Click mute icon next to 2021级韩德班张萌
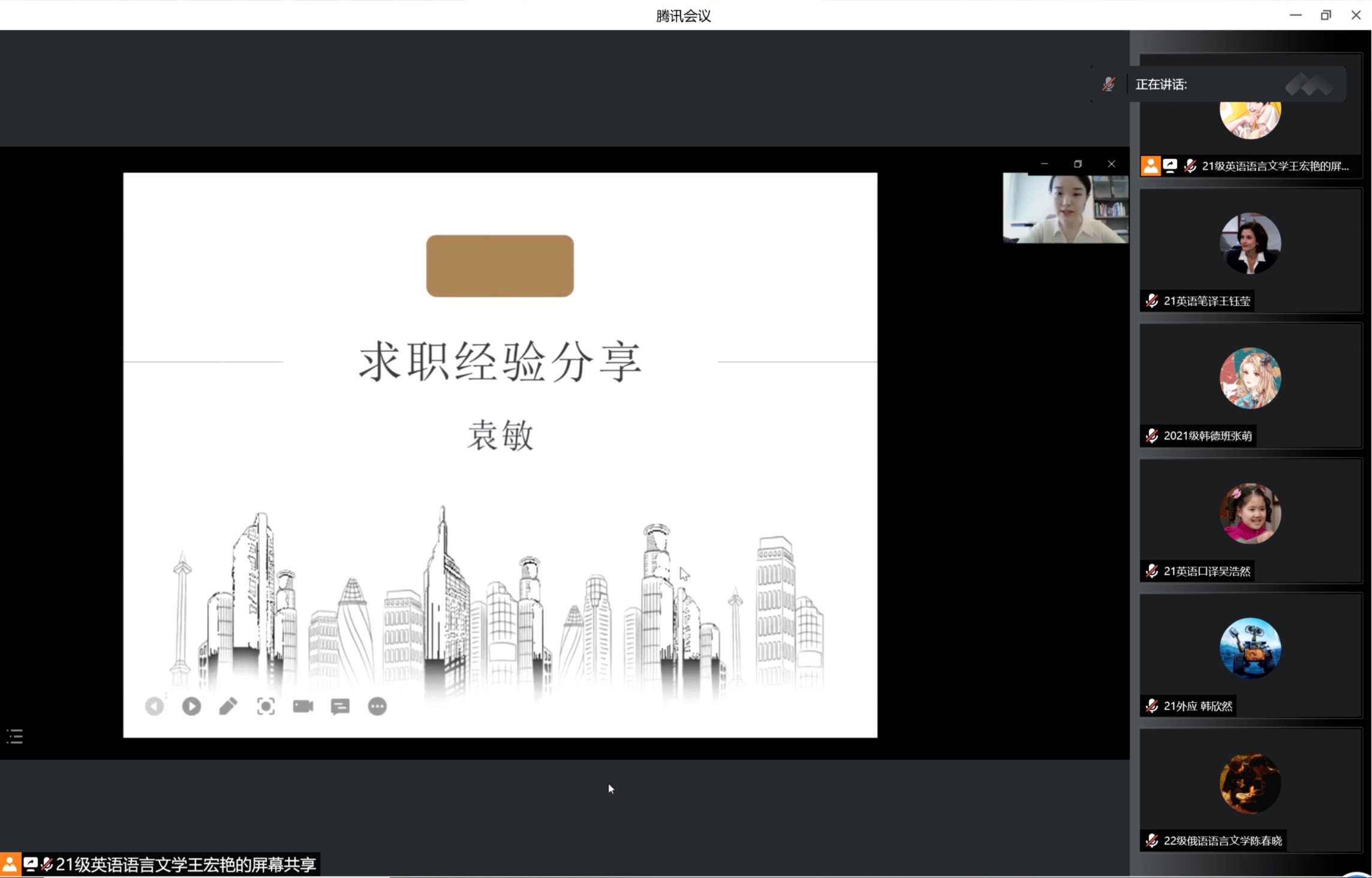 [1151, 436]
